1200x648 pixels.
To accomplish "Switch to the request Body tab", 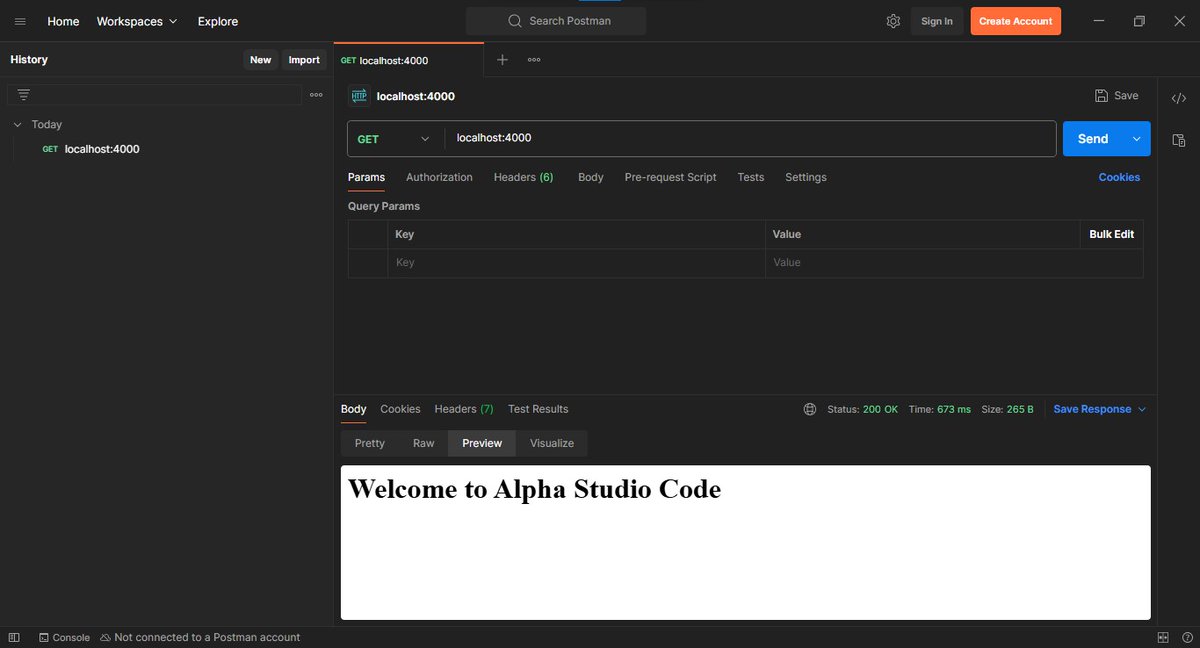I will [591, 177].
